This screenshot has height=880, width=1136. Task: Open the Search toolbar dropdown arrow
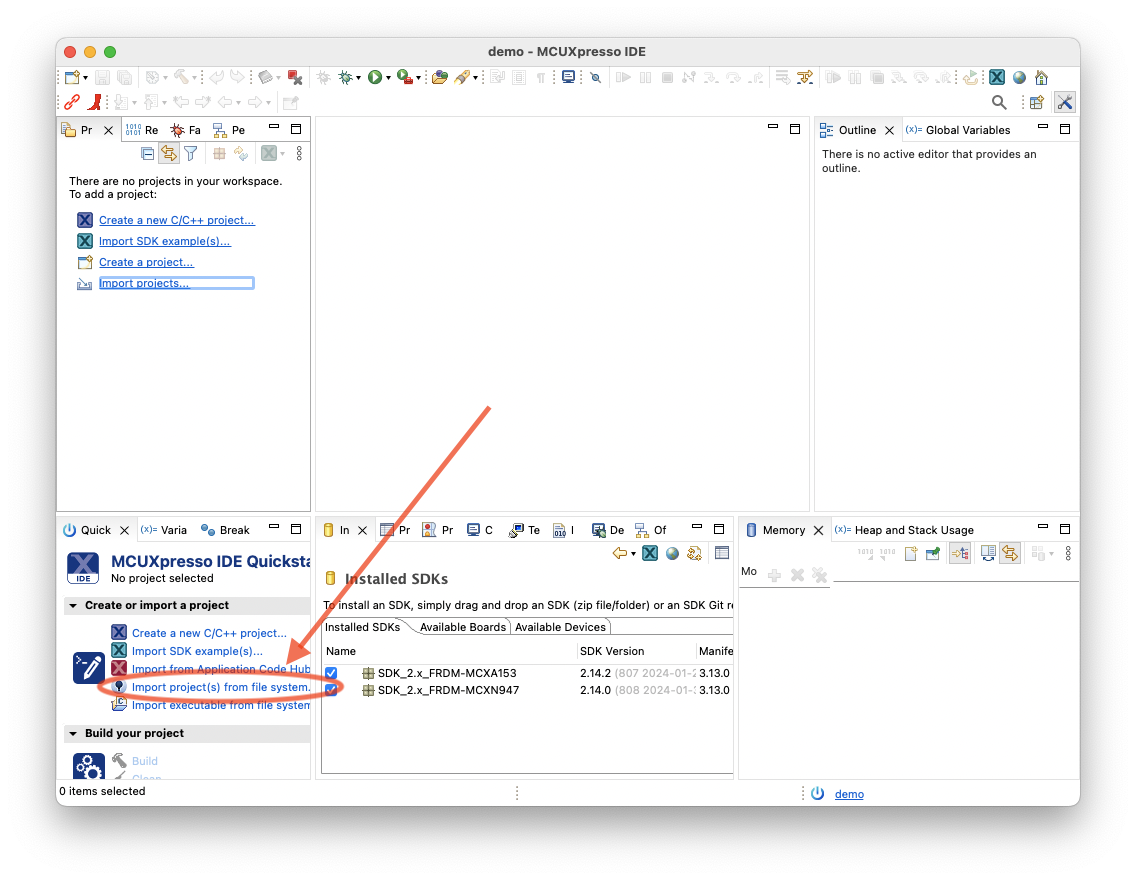tap(475, 78)
